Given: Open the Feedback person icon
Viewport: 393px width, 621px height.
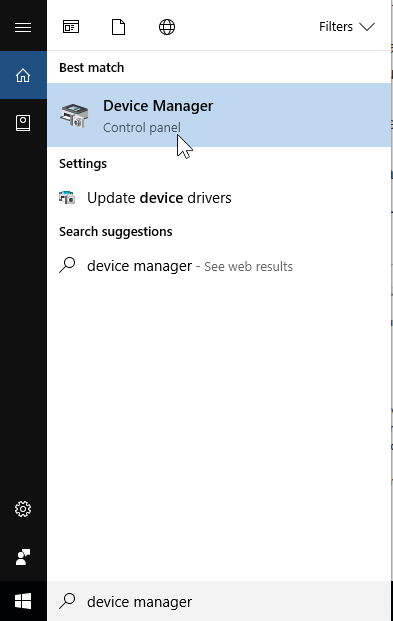Looking at the screenshot, I should [x=23, y=557].
